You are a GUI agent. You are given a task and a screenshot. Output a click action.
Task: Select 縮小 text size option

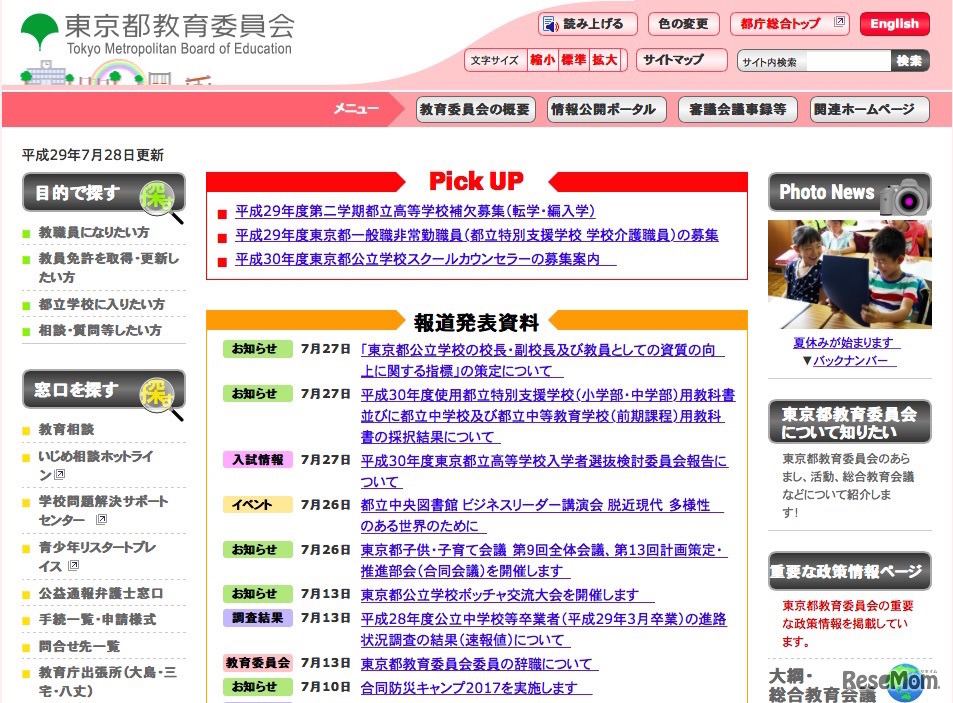(x=542, y=60)
